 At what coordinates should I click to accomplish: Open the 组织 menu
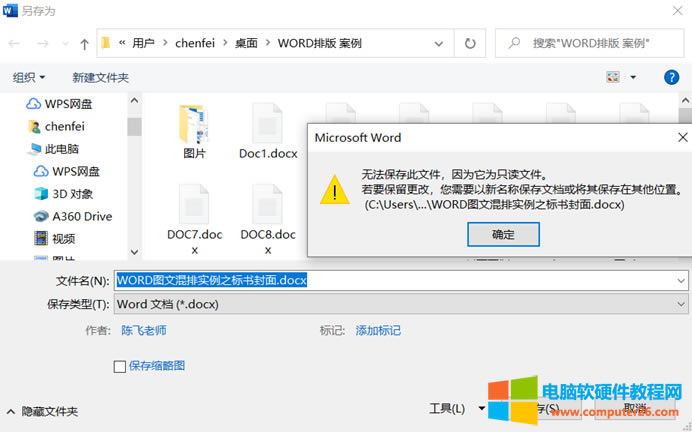tap(29, 78)
